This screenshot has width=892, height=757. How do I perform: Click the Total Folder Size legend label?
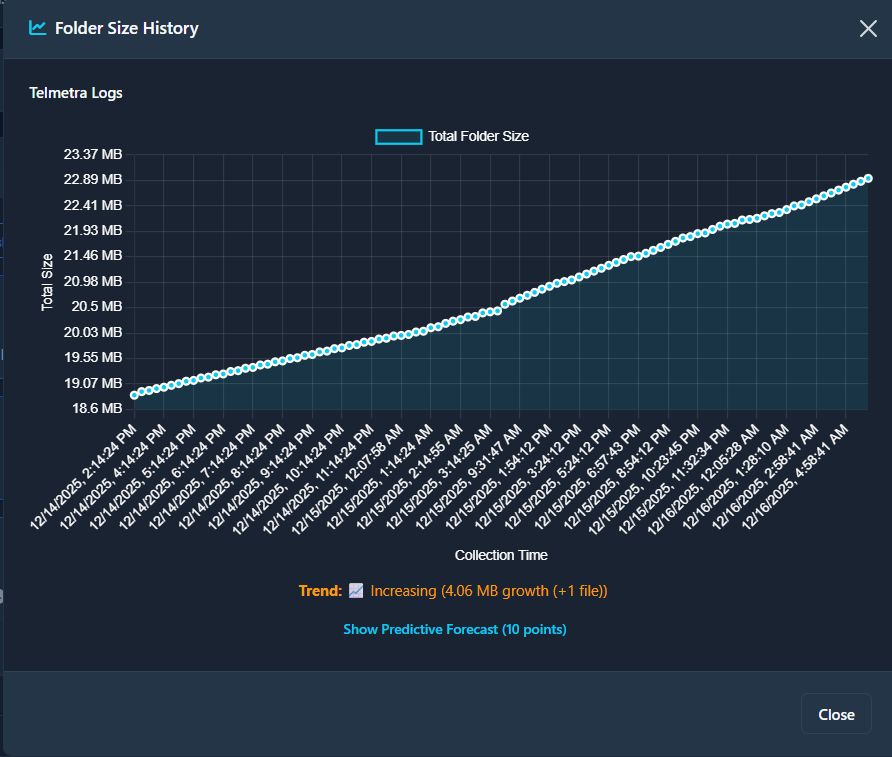[478, 136]
